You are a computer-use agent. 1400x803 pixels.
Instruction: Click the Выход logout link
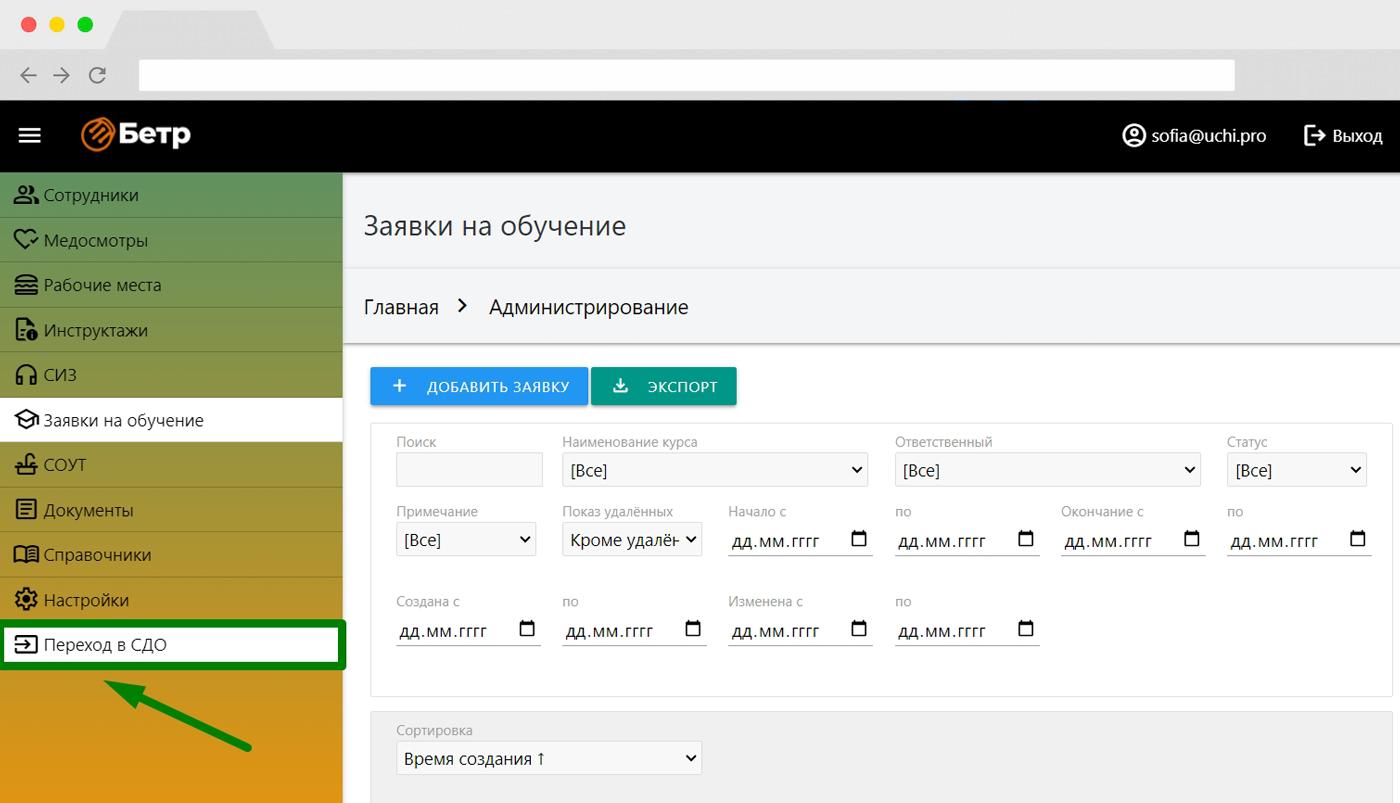click(1343, 135)
